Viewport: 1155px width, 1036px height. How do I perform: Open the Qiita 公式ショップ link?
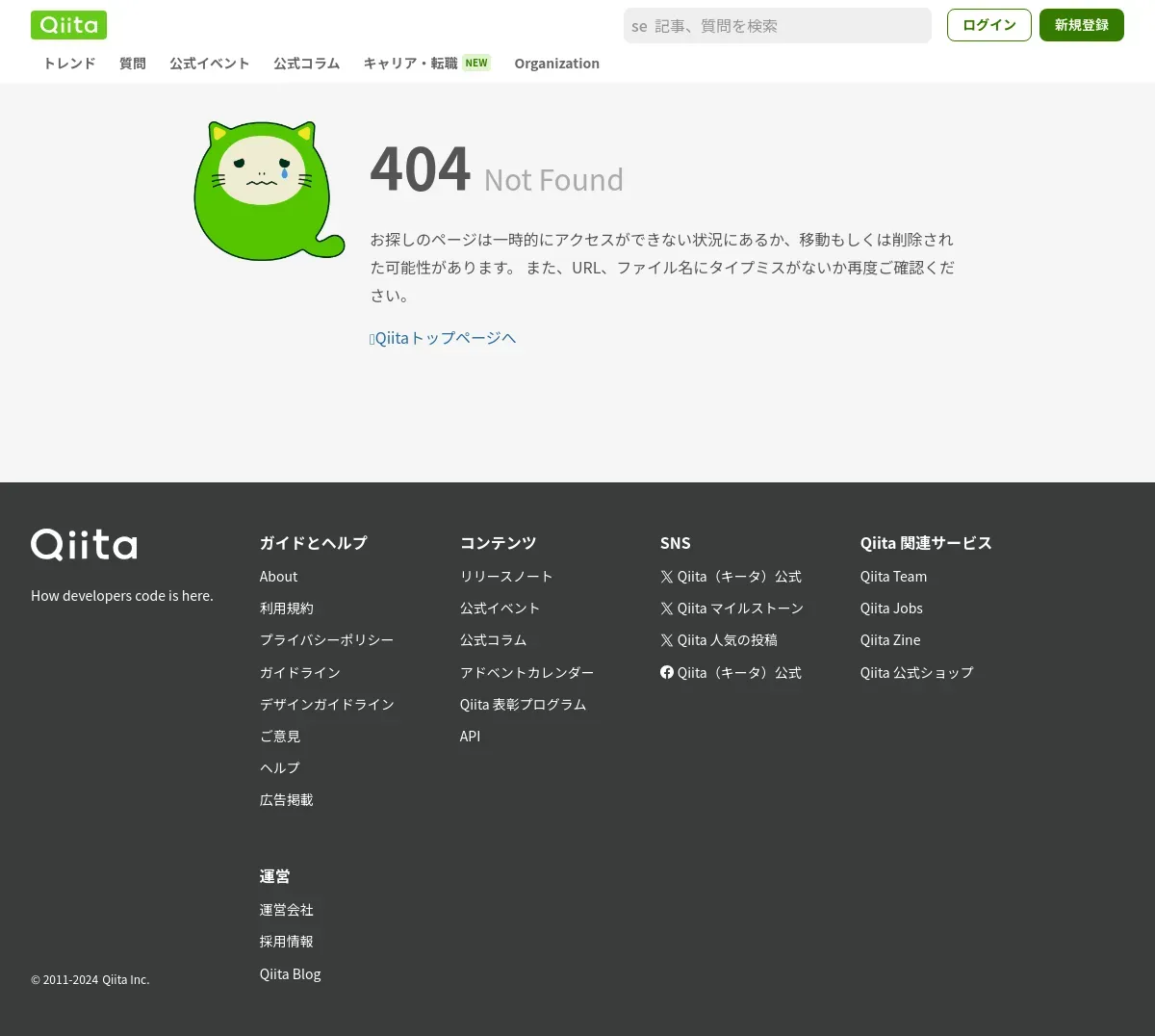(x=916, y=673)
